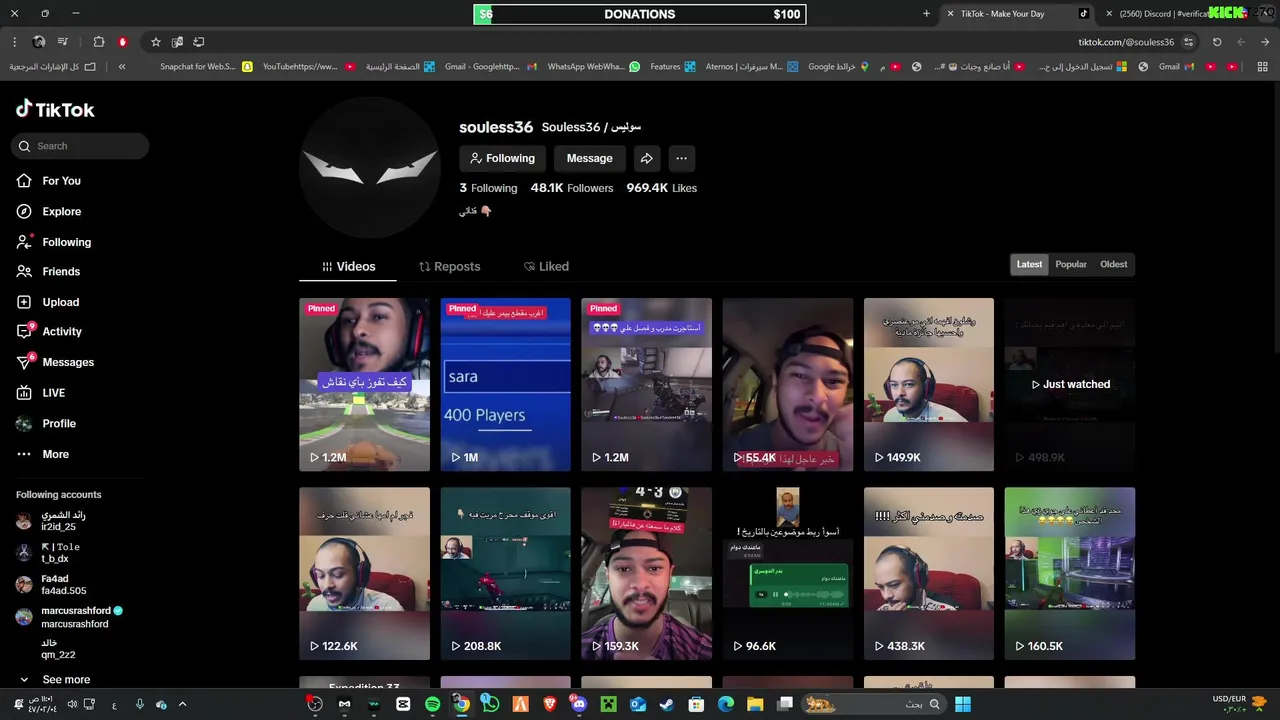Open the video with 160.5K views
This screenshot has height=720, width=1280.
[x=1070, y=573]
